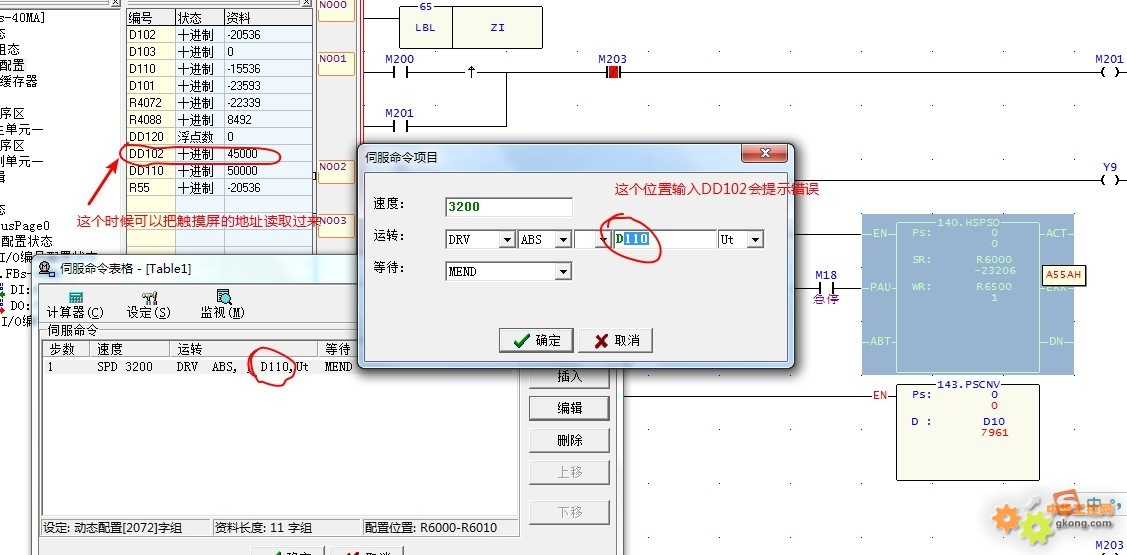Image resolution: width=1127 pixels, height=555 pixels.
Task: Open the ABS mode dropdown
Action: click(x=563, y=240)
